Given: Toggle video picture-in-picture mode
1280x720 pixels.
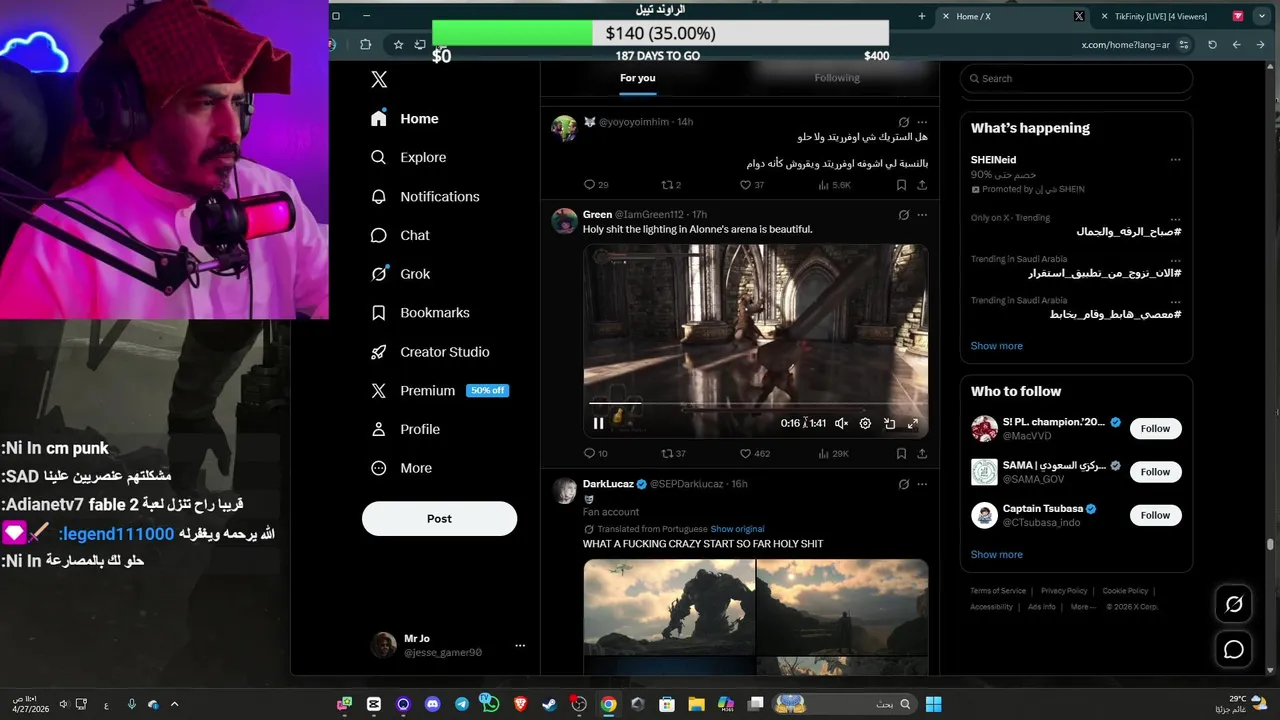Looking at the screenshot, I should 889,423.
